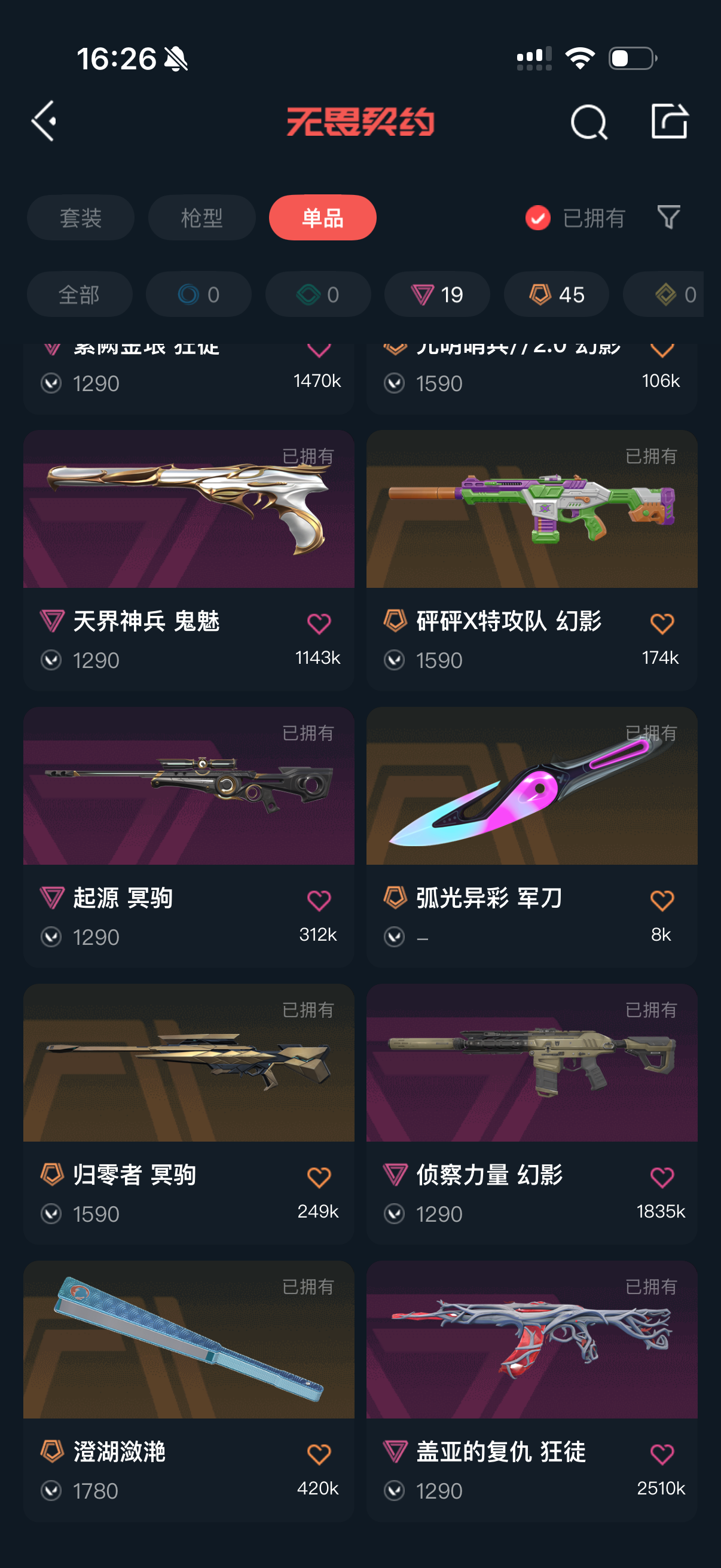The image size is (721, 1568).
Task: Select the 单品 tab
Action: click(x=322, y=218)
